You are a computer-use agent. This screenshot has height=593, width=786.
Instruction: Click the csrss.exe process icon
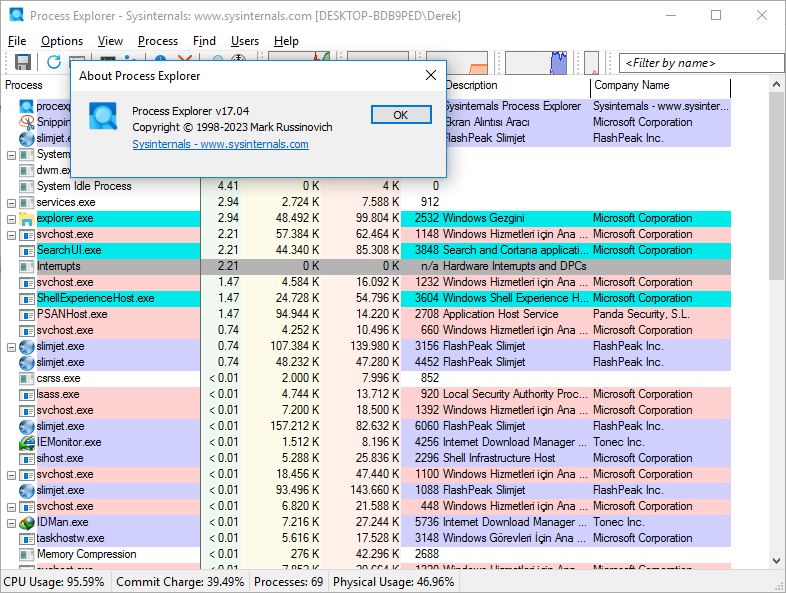pos(27,378)
